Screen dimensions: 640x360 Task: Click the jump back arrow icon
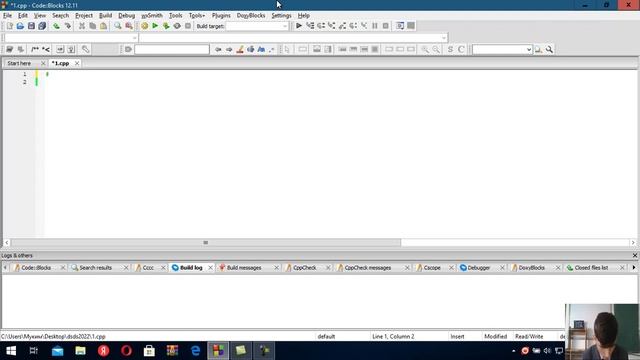pos(218,49)
